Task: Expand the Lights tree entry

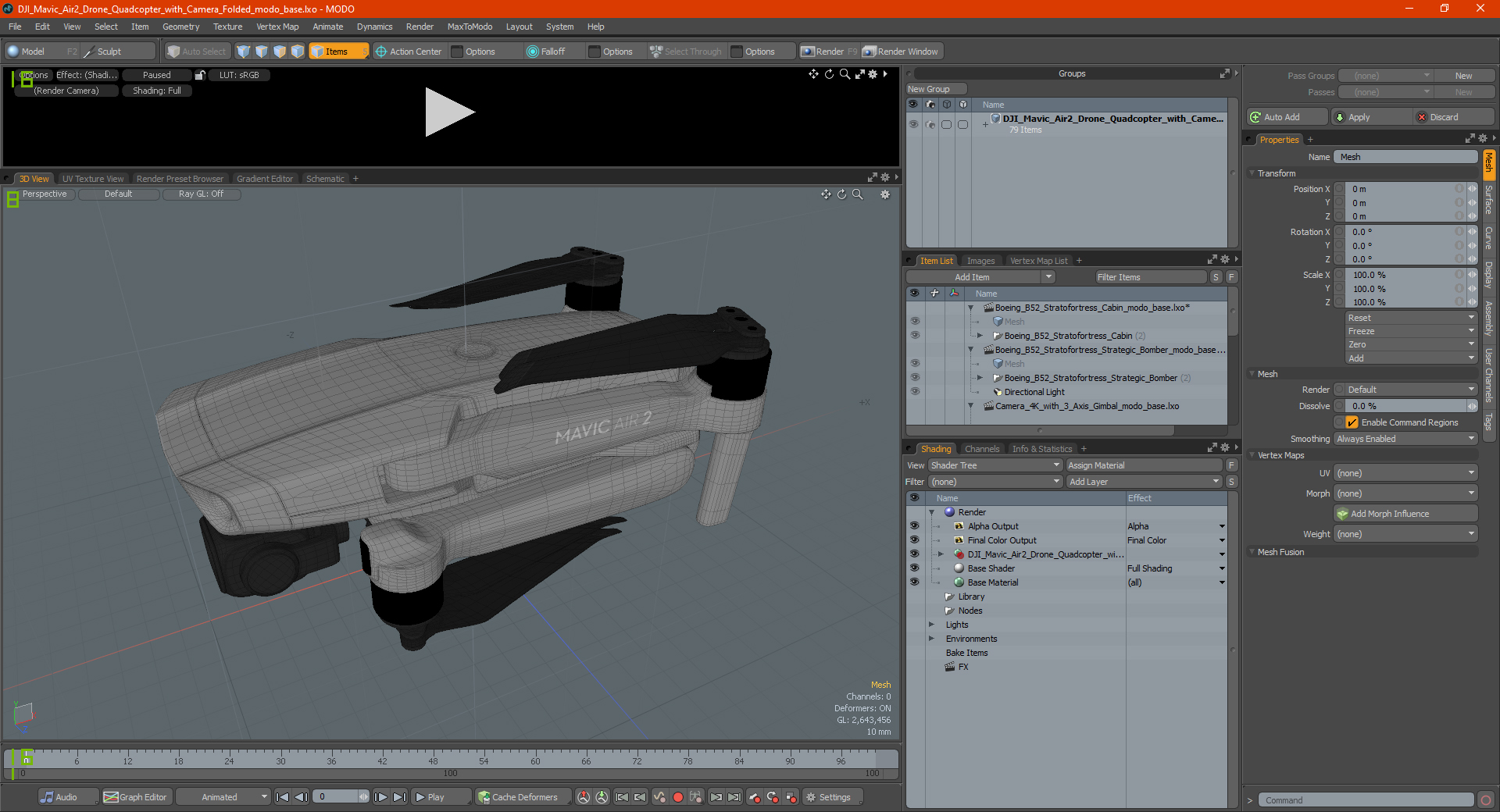Action: tap(931, 625)
